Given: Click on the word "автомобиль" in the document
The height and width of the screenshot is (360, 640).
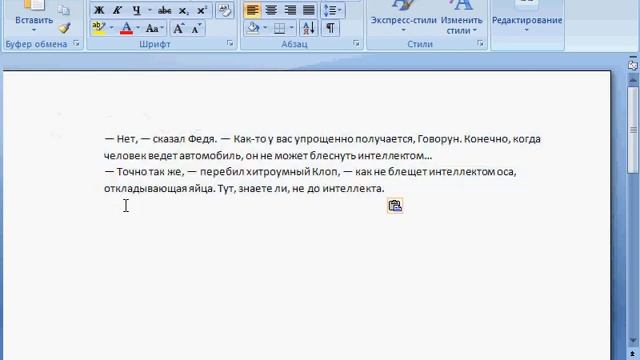Looking at the screenshot, I should (210, 156).
